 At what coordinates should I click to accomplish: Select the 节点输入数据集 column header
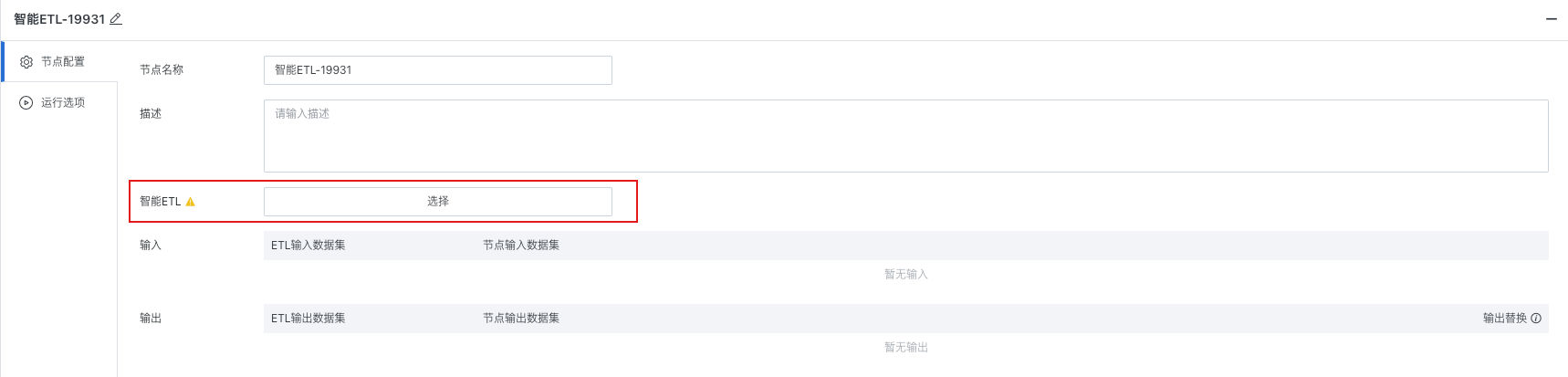[x=521, y=246]
